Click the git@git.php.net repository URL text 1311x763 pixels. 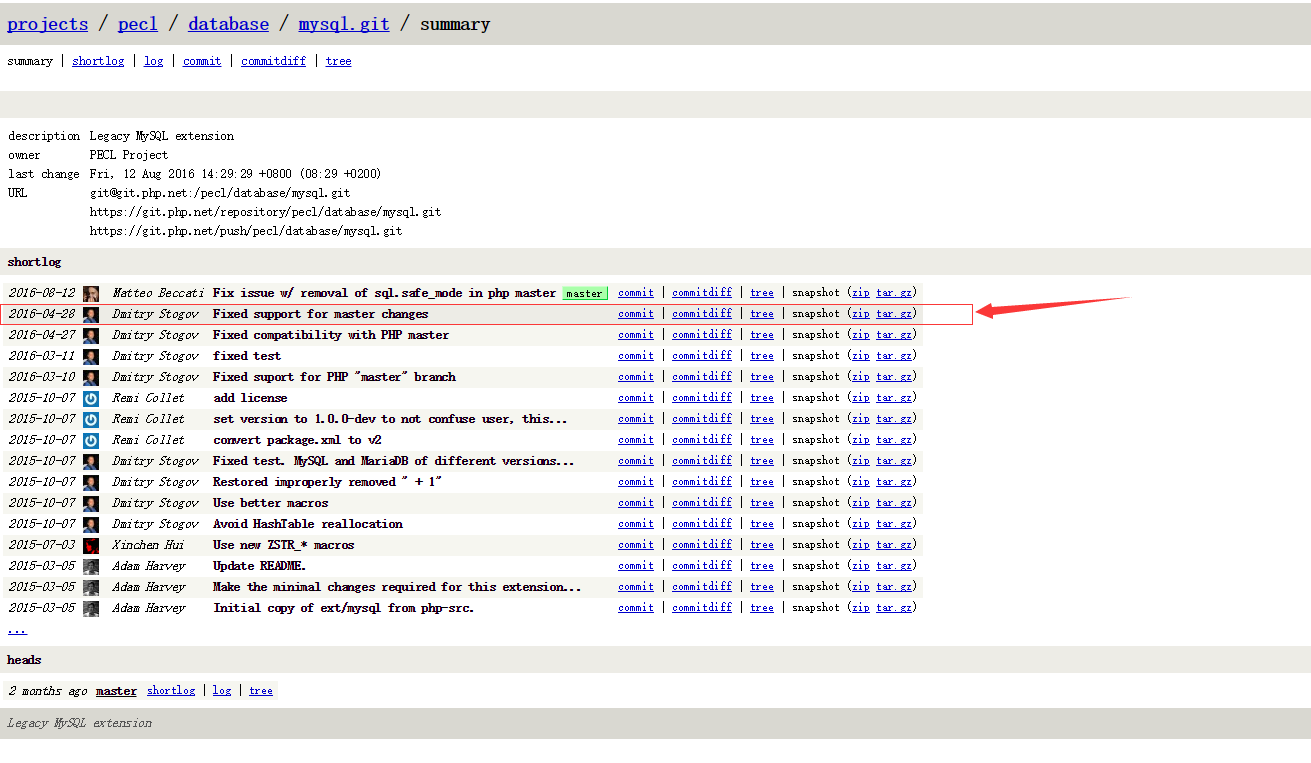click(x=220, y=193)
